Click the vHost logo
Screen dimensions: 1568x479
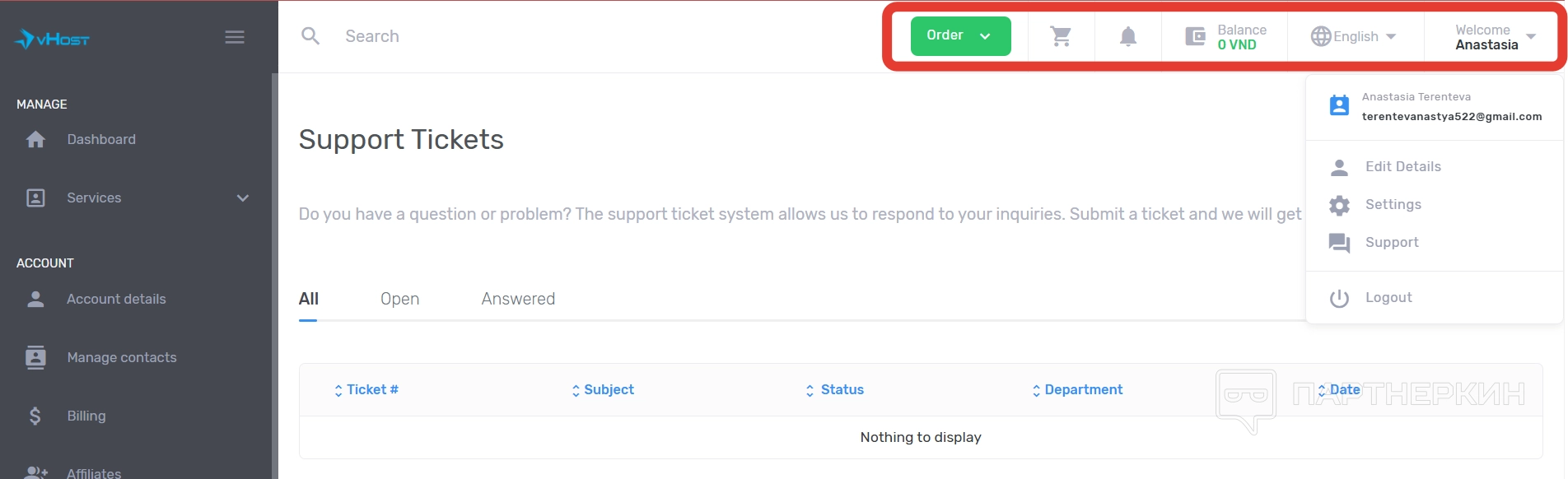click(52, 39)
